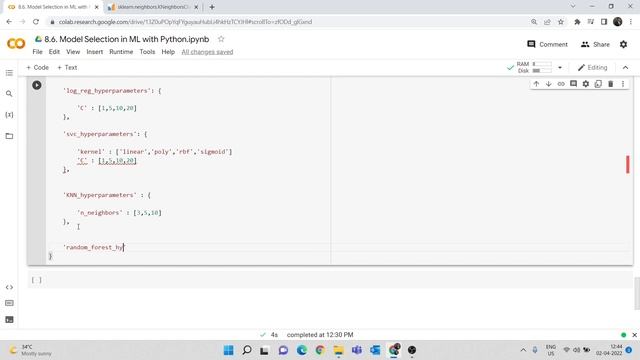Open more cell actions menu
Screen dimensions: 640x360
click(623, 84)
